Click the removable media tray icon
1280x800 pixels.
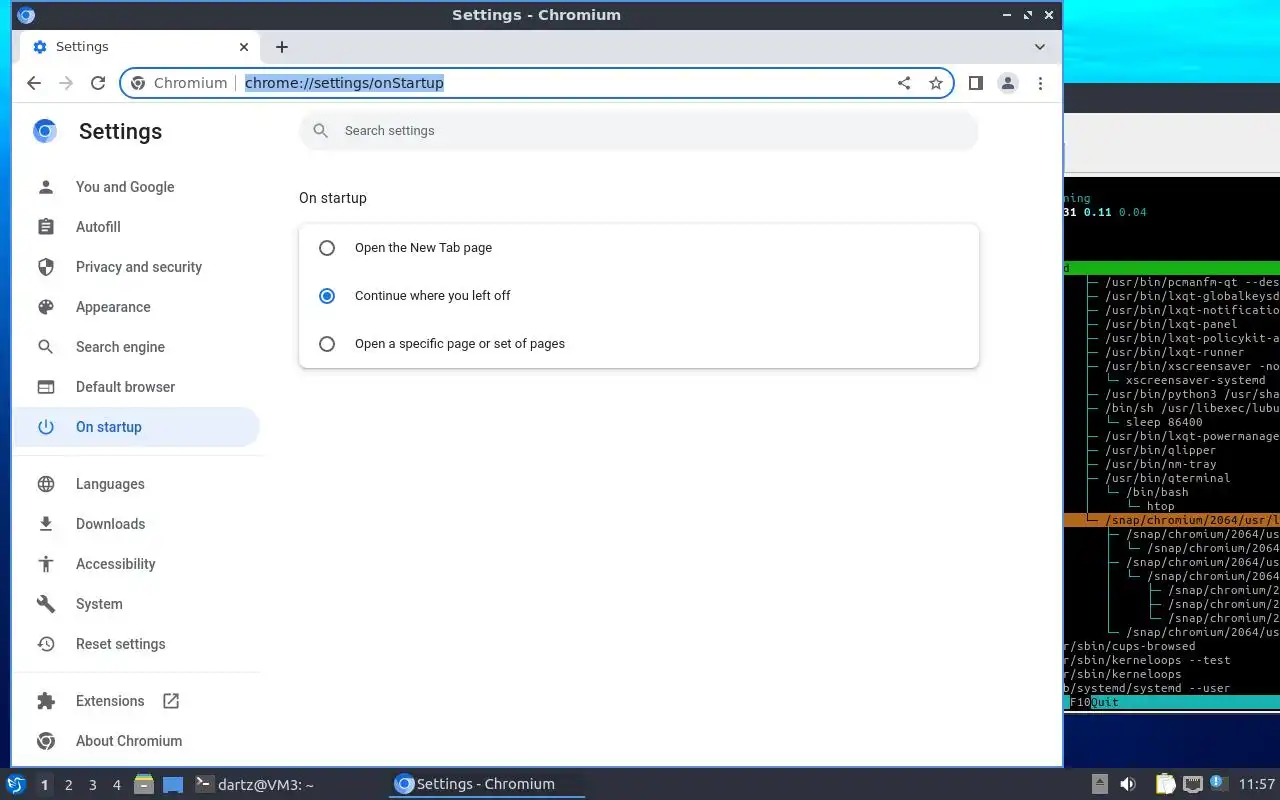point(1099,784)
